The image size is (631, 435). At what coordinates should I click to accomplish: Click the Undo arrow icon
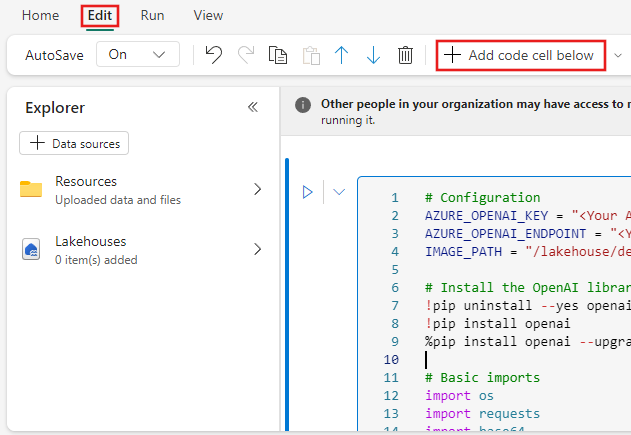[x=213, y=55]
